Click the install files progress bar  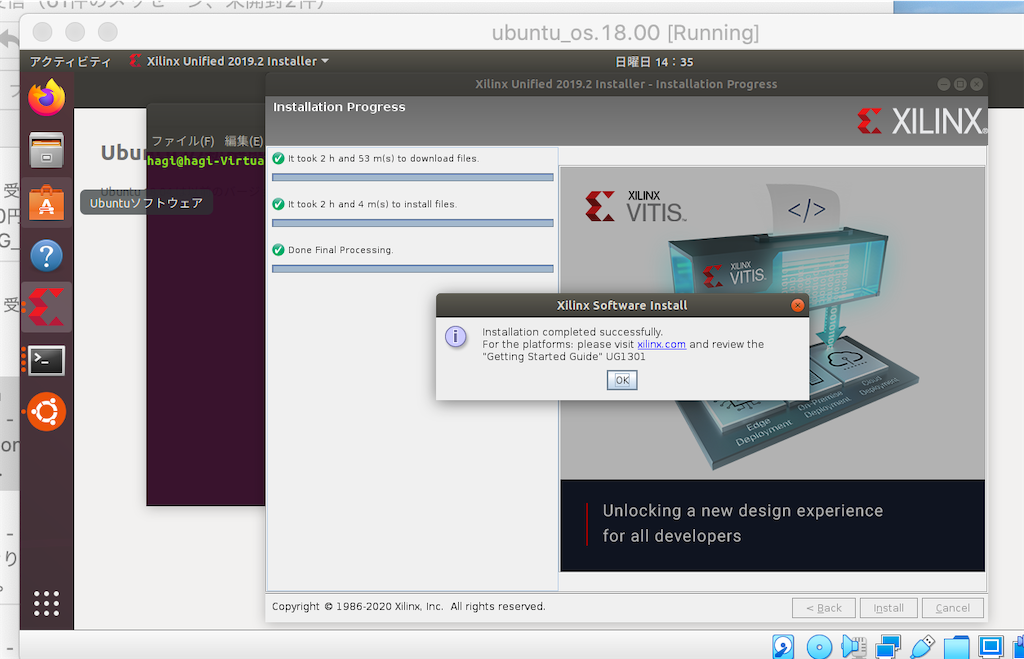[413, 223]
